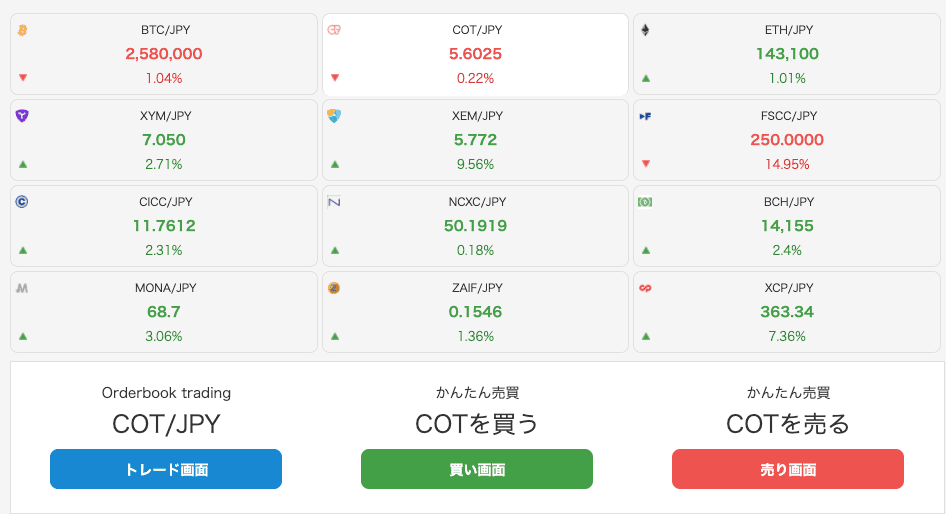
Task: Click the orange ZAIF coin icon
Action: (x=334, y=288)
